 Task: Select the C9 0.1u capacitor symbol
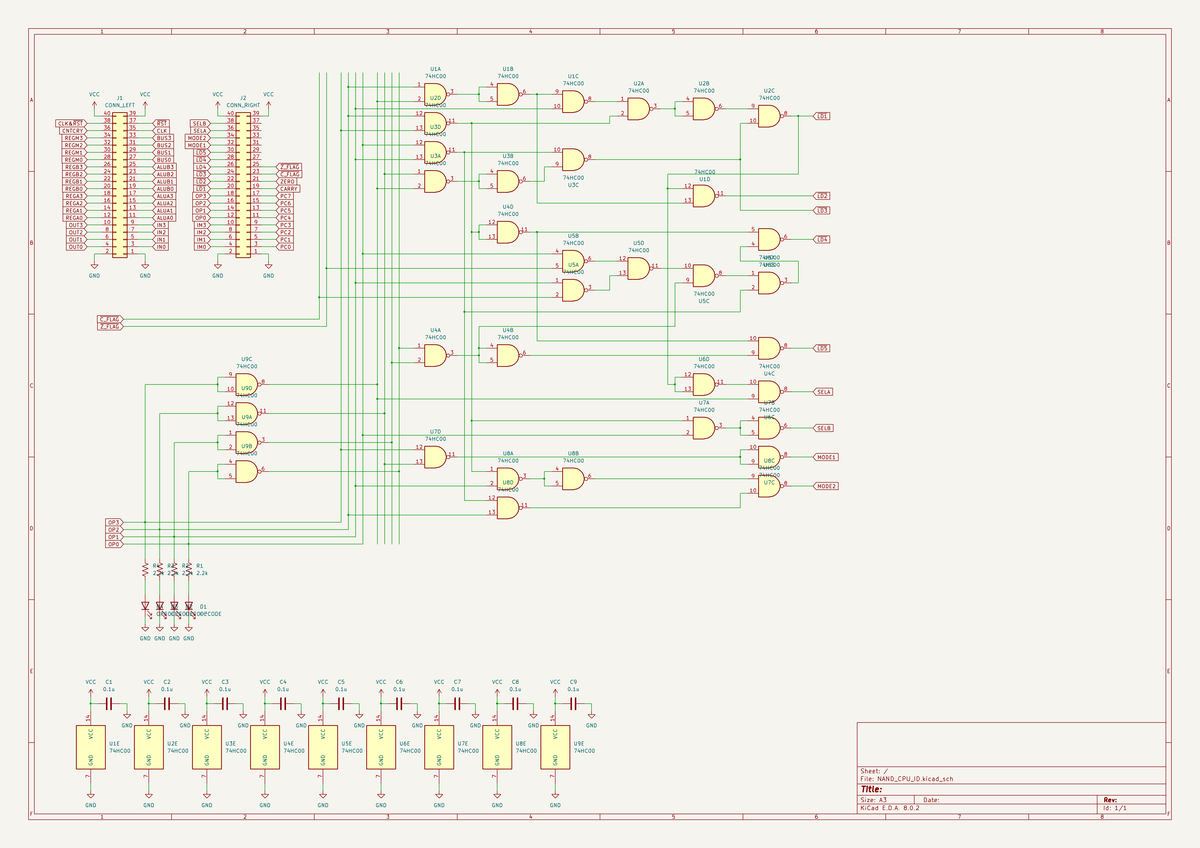click(x=573, y=704)
